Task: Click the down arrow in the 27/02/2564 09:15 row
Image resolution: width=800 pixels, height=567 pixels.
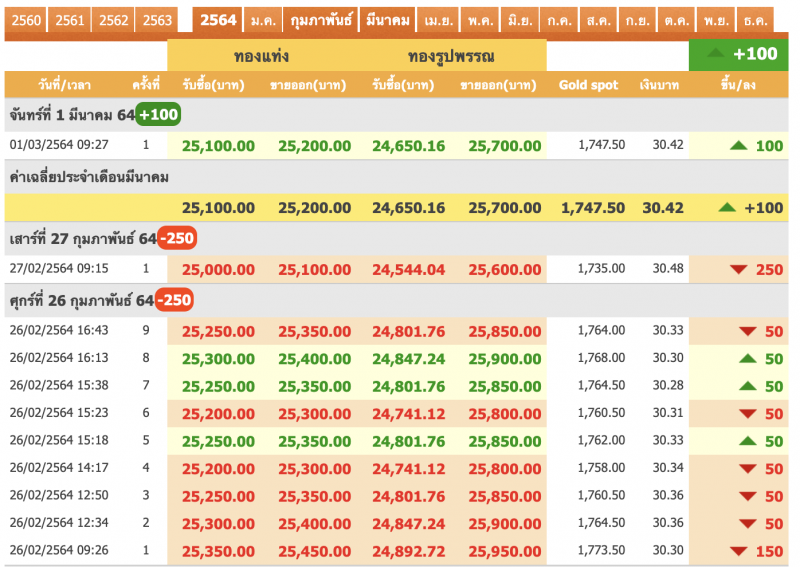Action: click(x=738, y=269)
